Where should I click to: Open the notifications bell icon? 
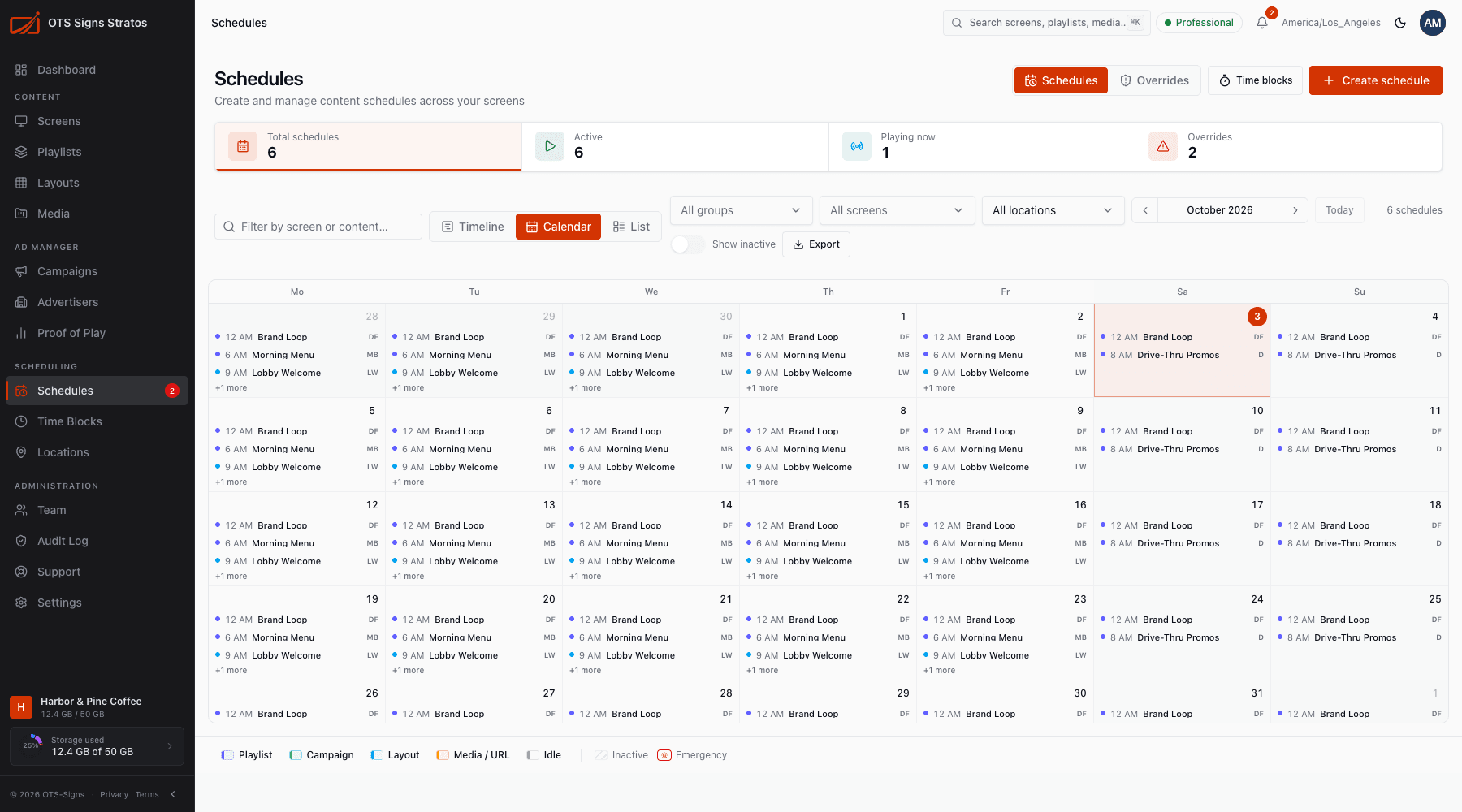1262,23
